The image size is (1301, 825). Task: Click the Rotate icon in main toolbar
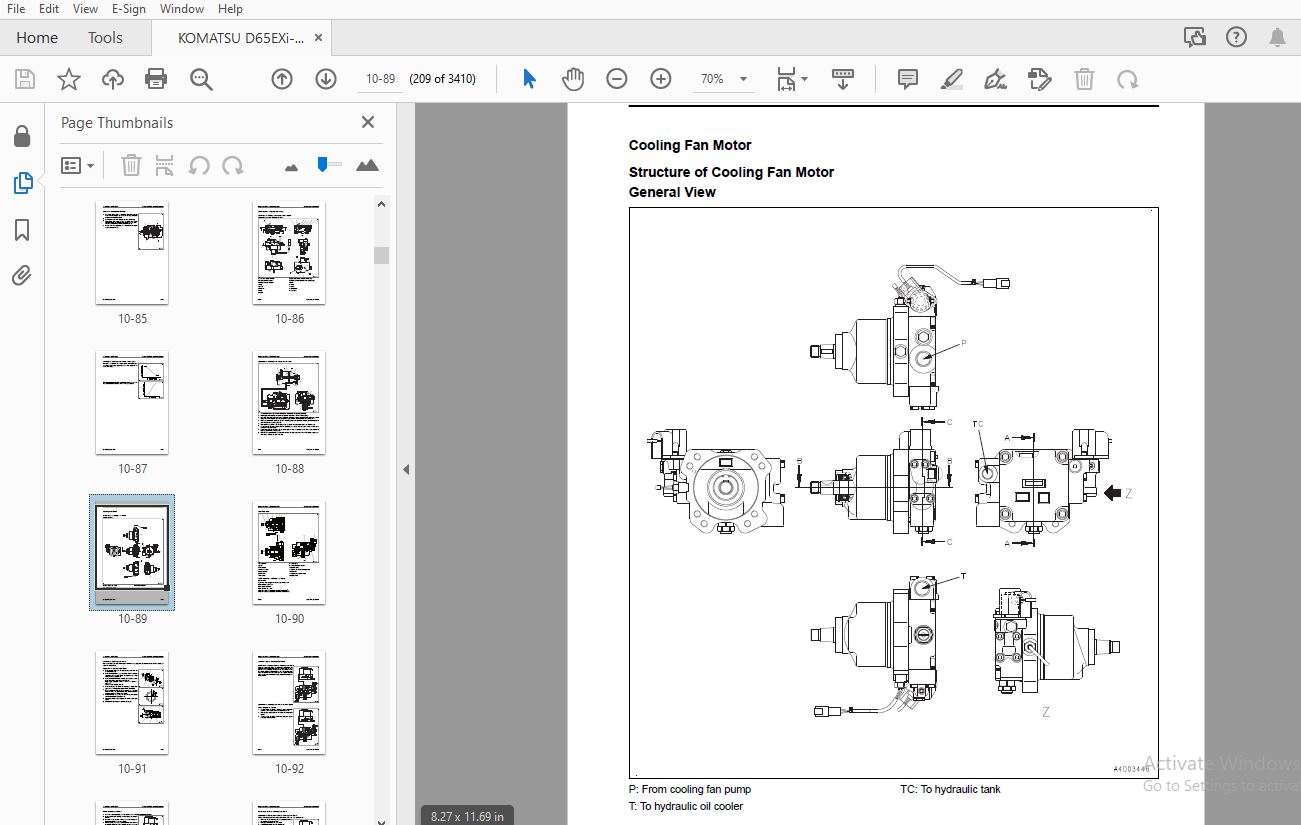coord(1128,79)
